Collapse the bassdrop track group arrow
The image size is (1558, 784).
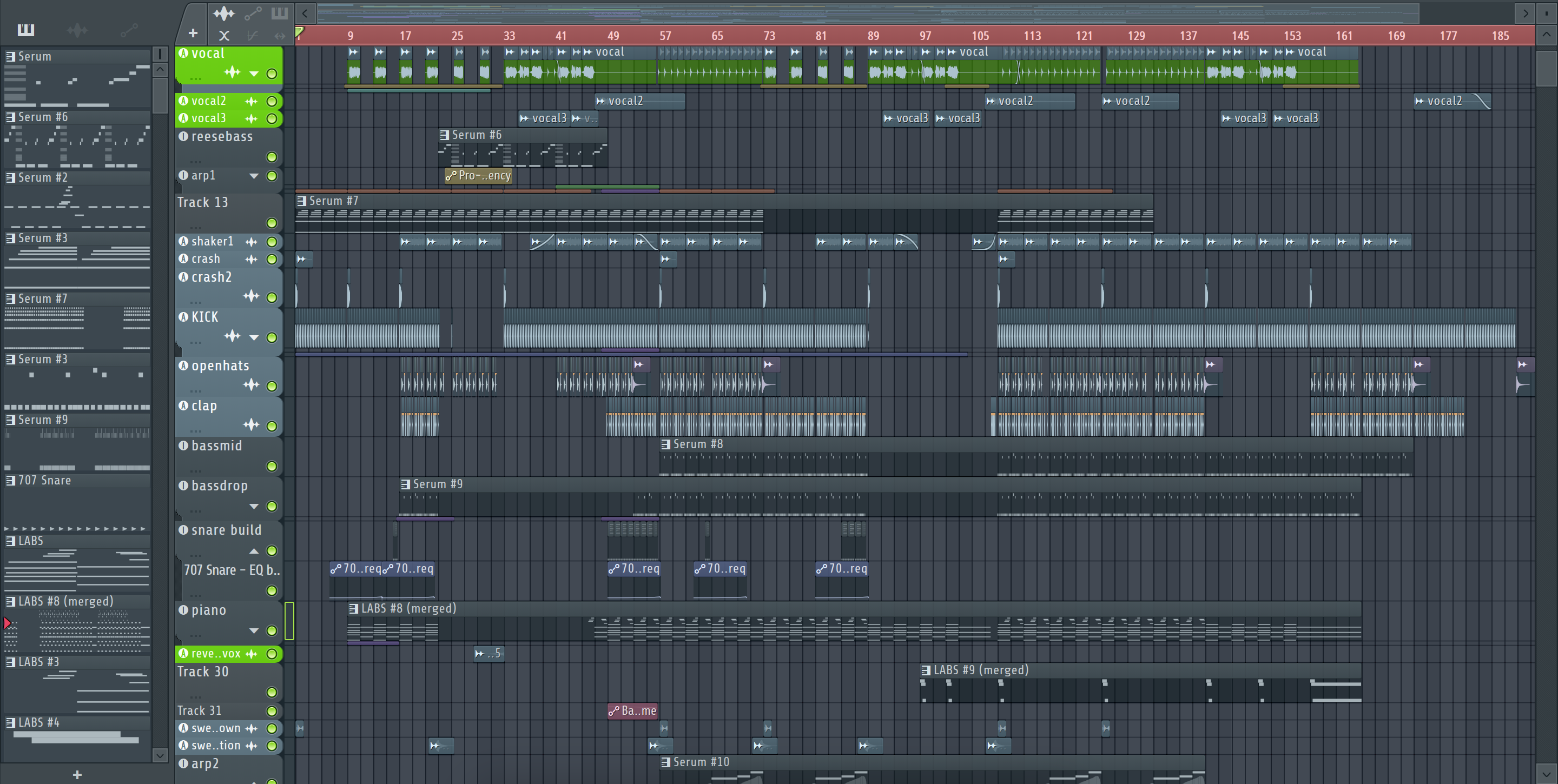[254, 506]
